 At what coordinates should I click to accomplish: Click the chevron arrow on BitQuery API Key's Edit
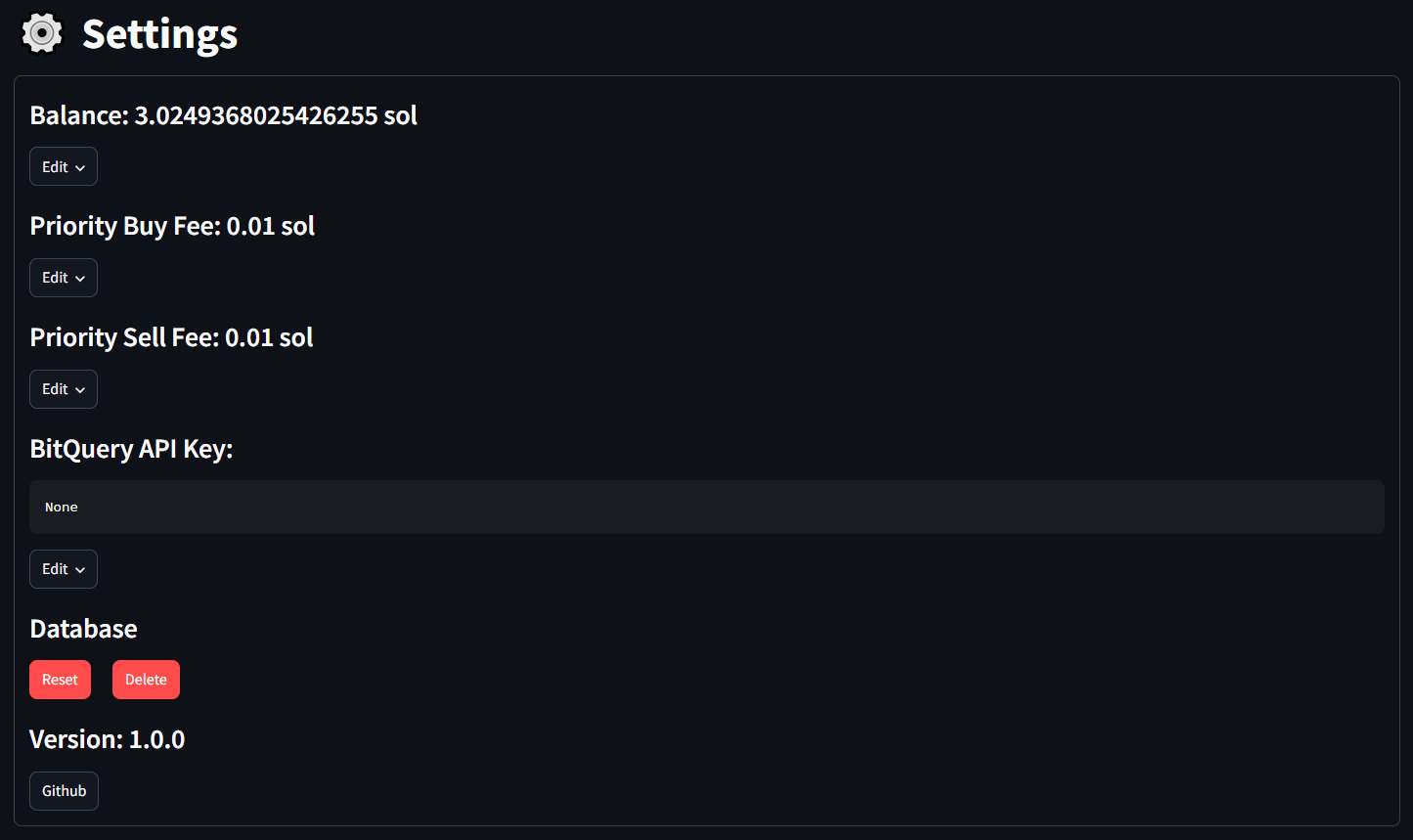pyautogui.click(x=80, y=570)
